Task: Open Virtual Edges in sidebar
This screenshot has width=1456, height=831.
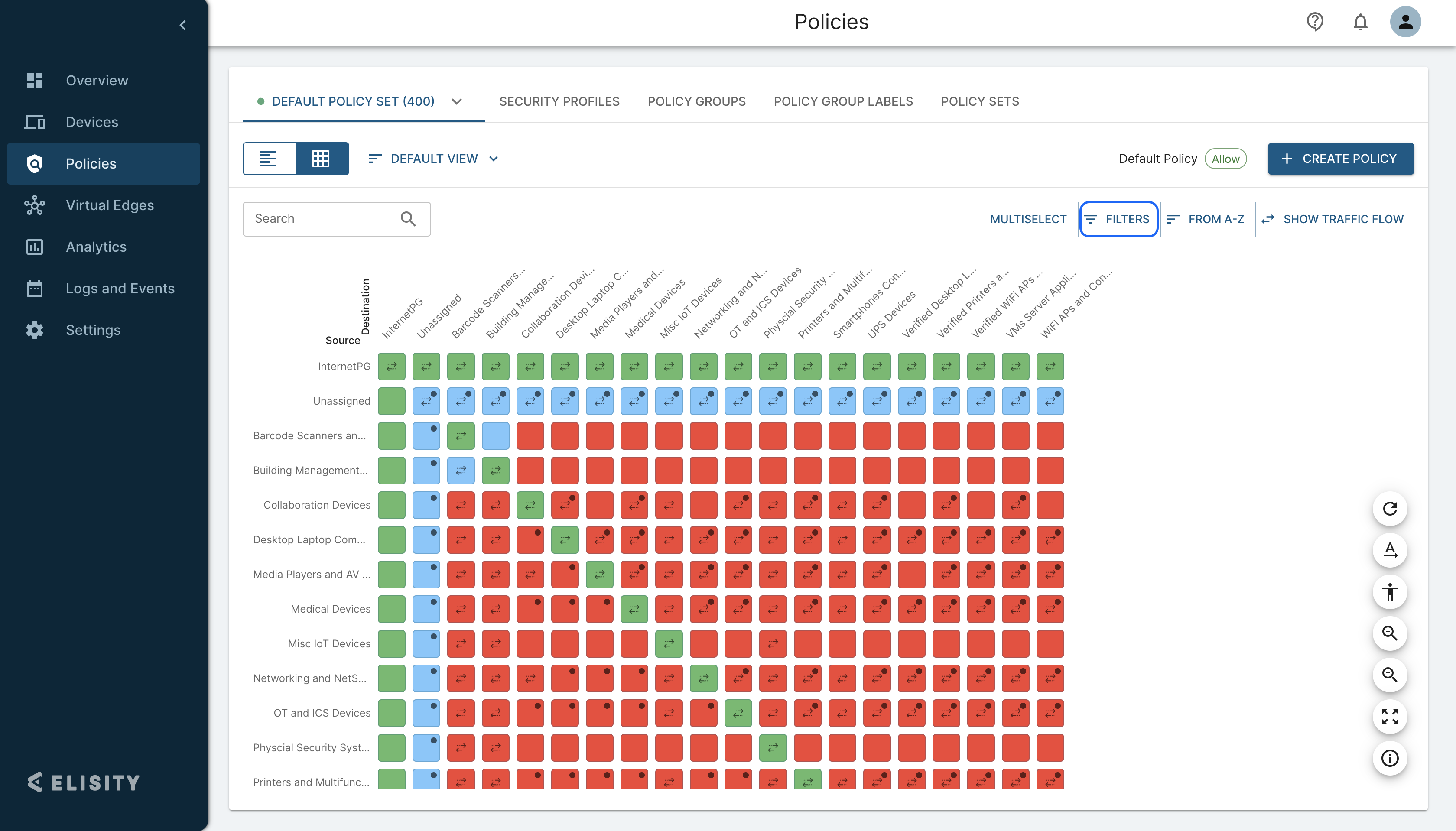Action: [x=110, y=205]
